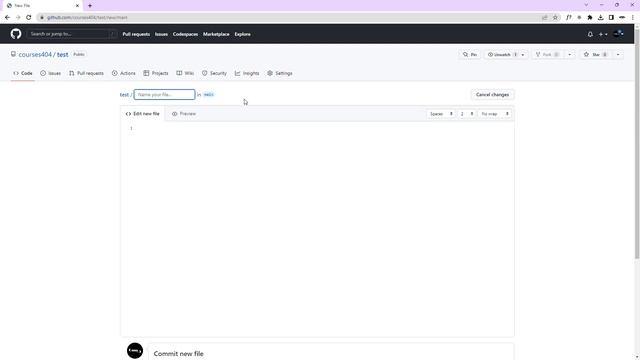Image resolution: width=640 pixels, height=360 pixels.
Task: Open the Wiki tab
Action: click(x=185, y=73)
